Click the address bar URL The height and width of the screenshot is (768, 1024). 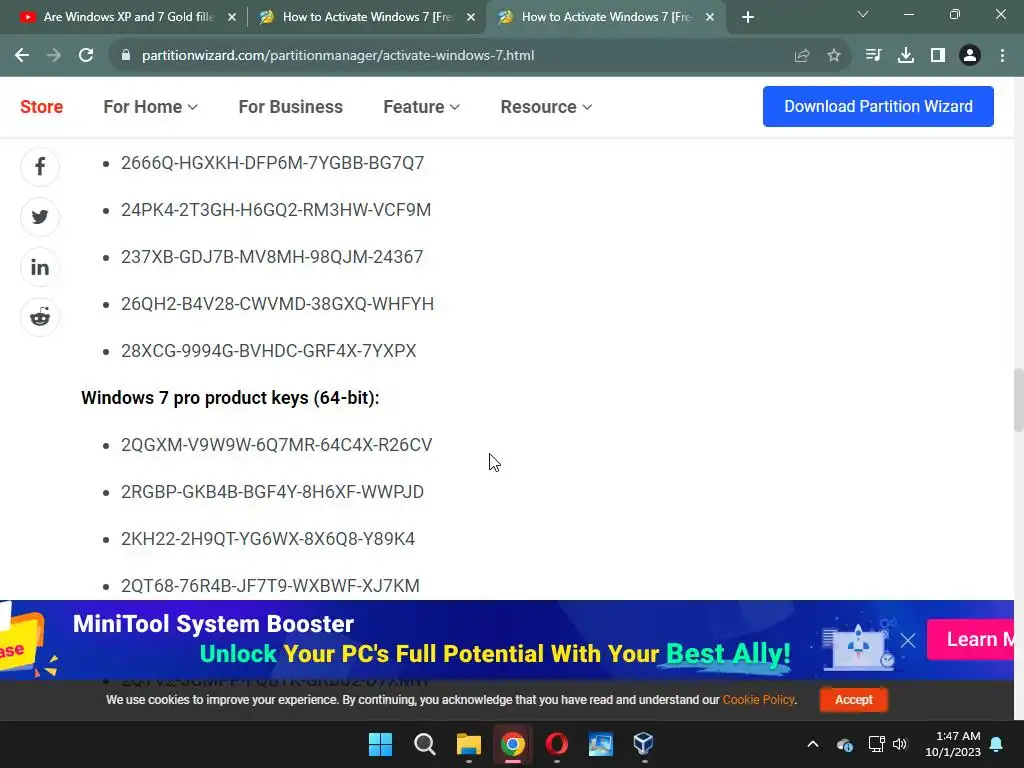tap(338, 56)
